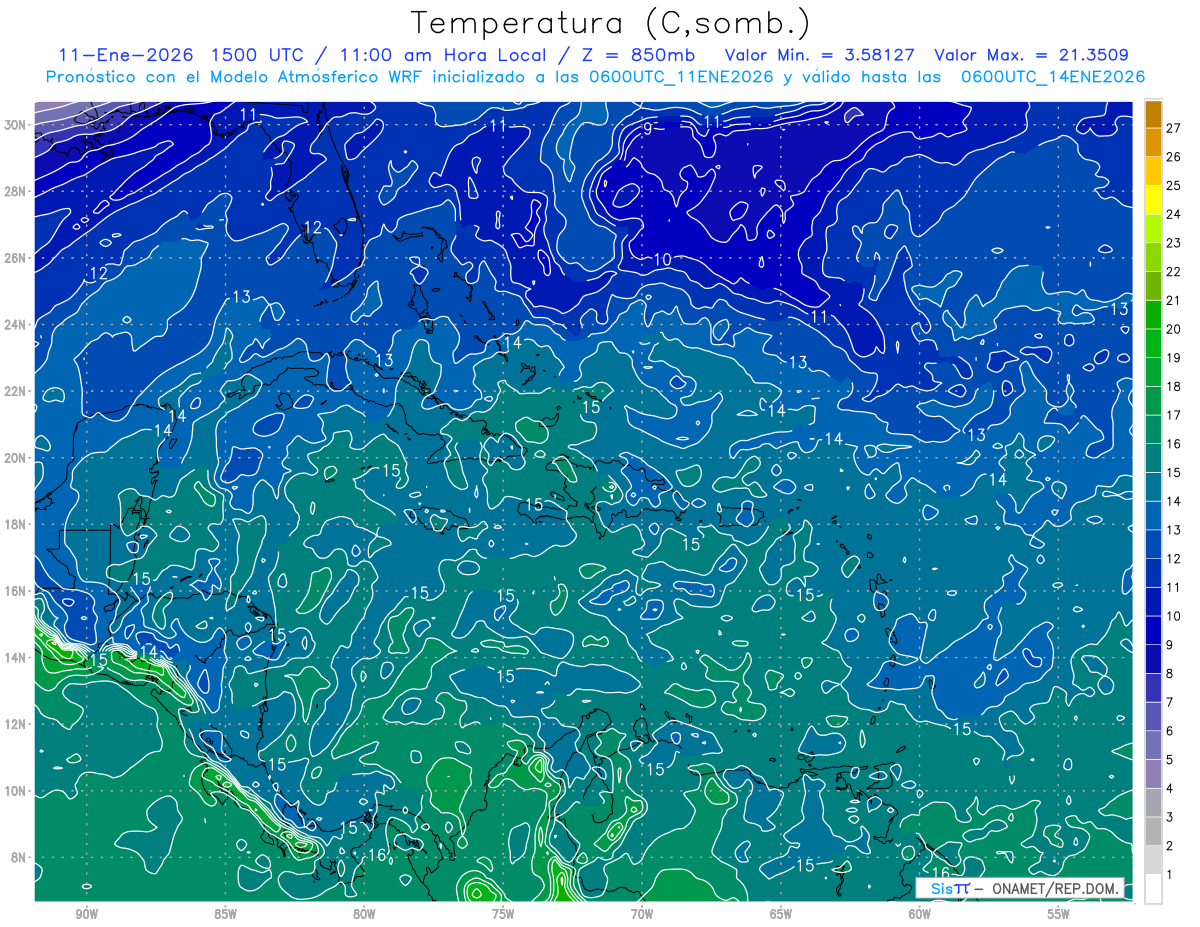Click the '80W' longitude axis label
Screen dimensions: 1200x927
coord(364,914)
